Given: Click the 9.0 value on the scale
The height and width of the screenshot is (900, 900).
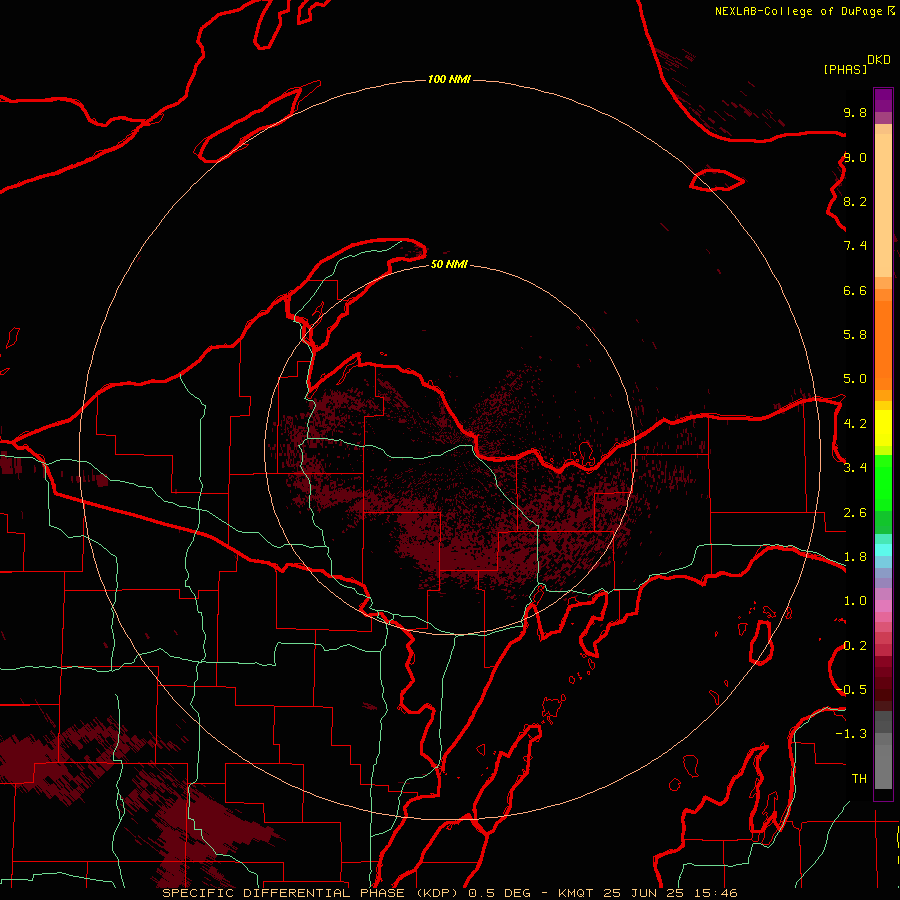Looking at the screenshot, I should (x=855, y=157).
